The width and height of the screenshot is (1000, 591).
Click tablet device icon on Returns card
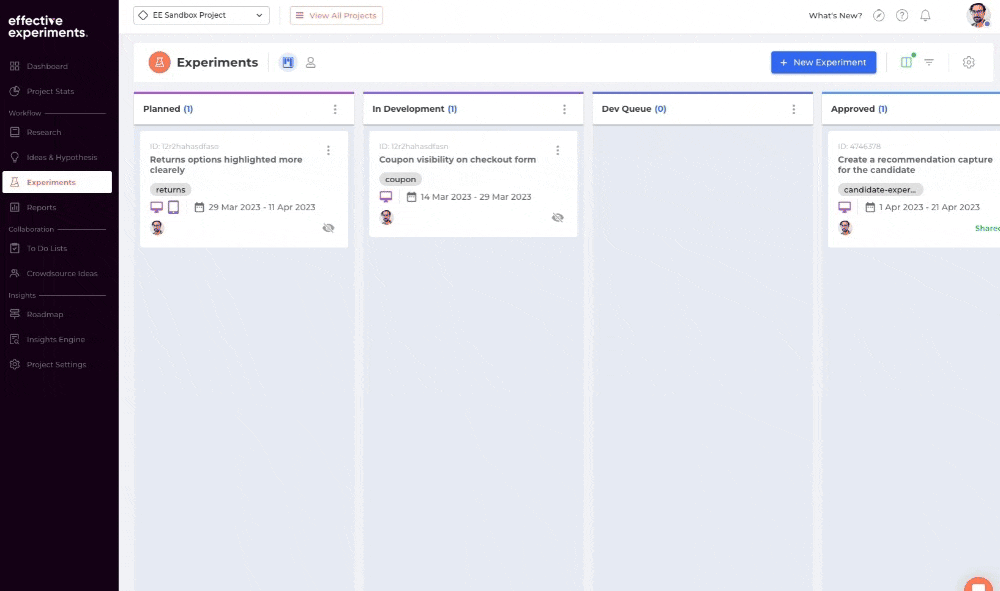[173, 207]
